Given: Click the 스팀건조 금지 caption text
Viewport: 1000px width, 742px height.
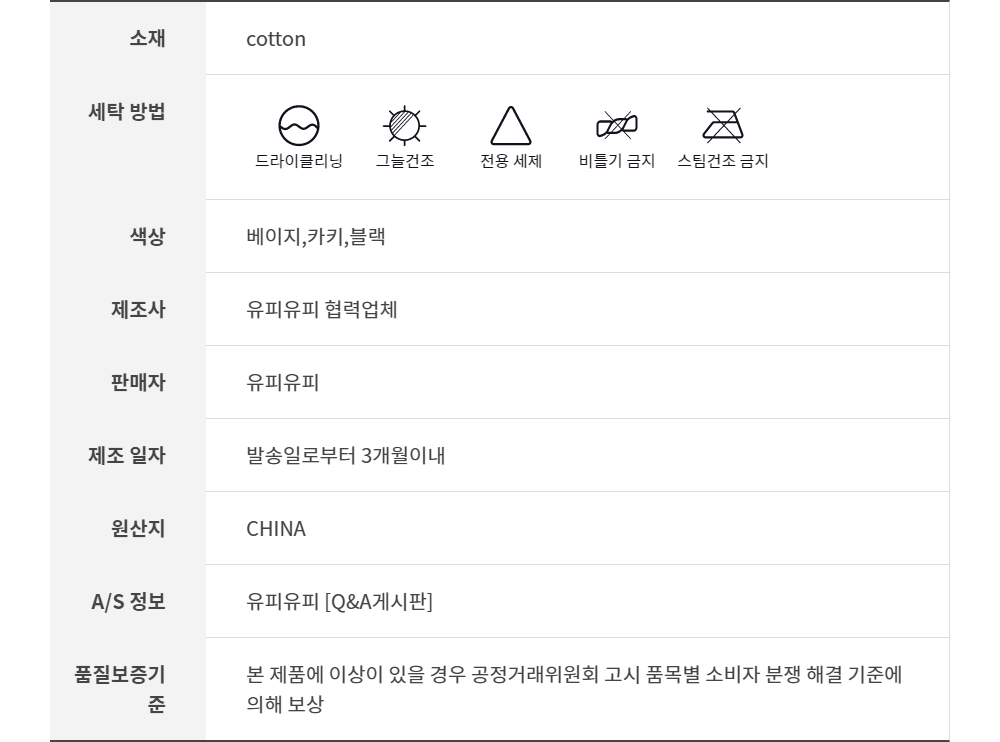Looking at the screenshot, I should coord(722,161).
